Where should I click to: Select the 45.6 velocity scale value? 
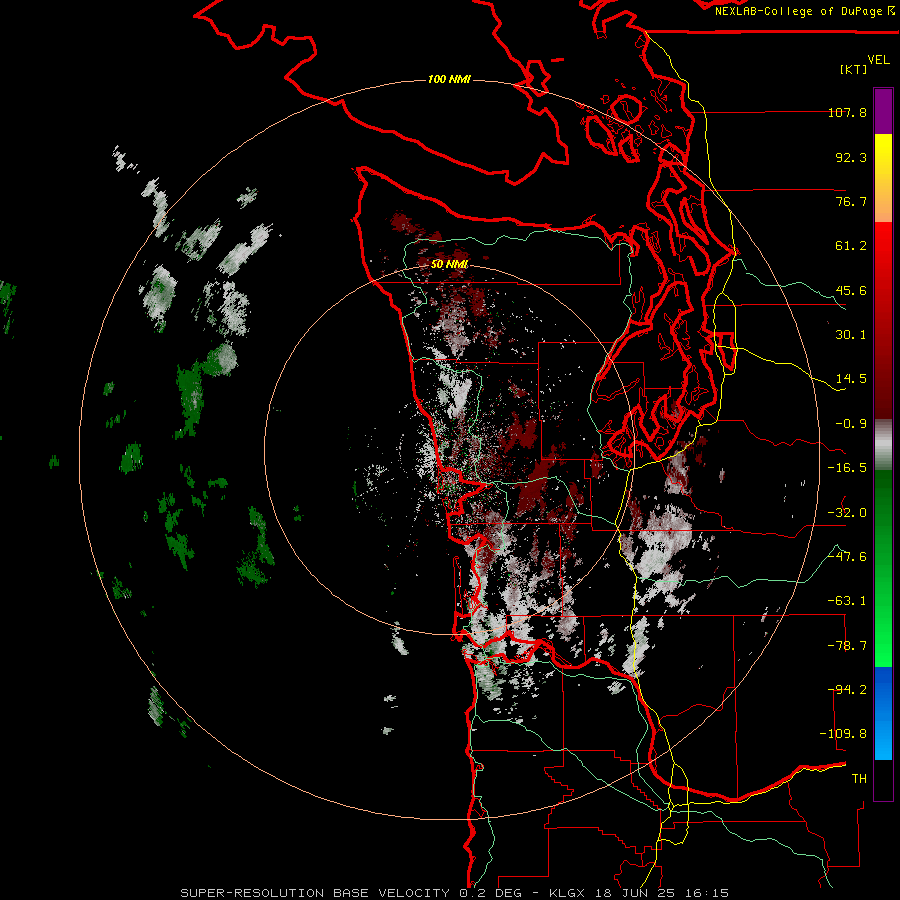(x=851, y=290)
